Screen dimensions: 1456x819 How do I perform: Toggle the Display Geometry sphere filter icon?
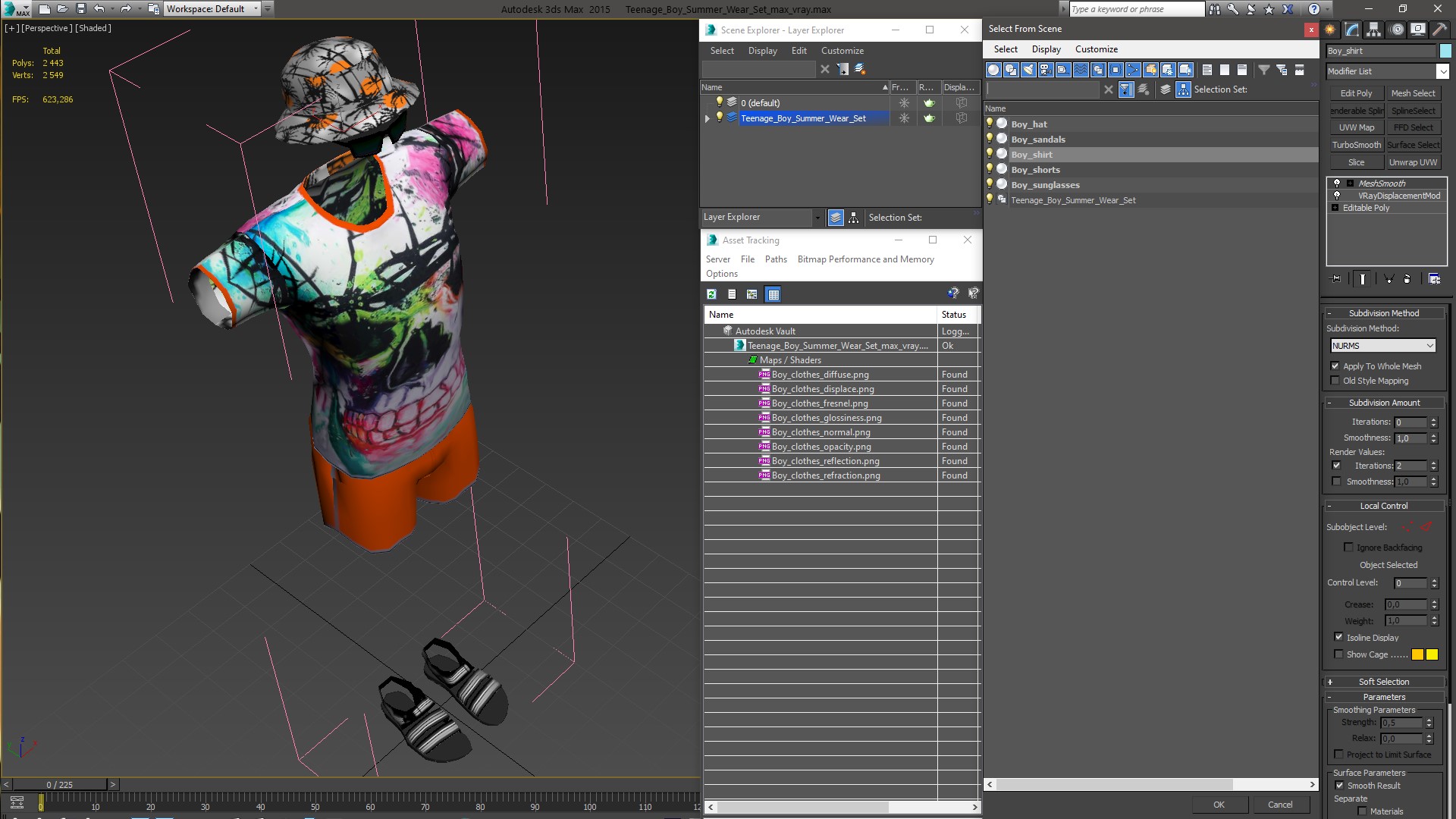pyautogui.click(x=993, y=70)
